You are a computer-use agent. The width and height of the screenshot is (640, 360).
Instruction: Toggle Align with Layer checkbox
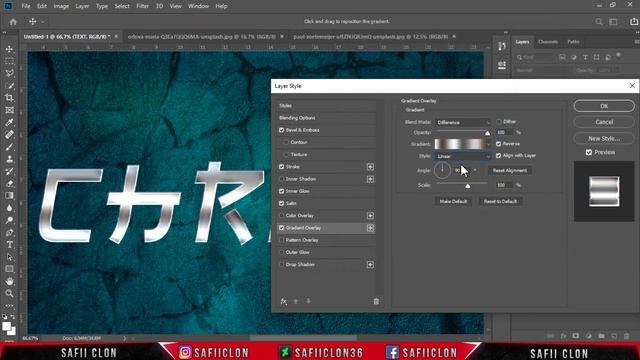click(x=498, y=156)
